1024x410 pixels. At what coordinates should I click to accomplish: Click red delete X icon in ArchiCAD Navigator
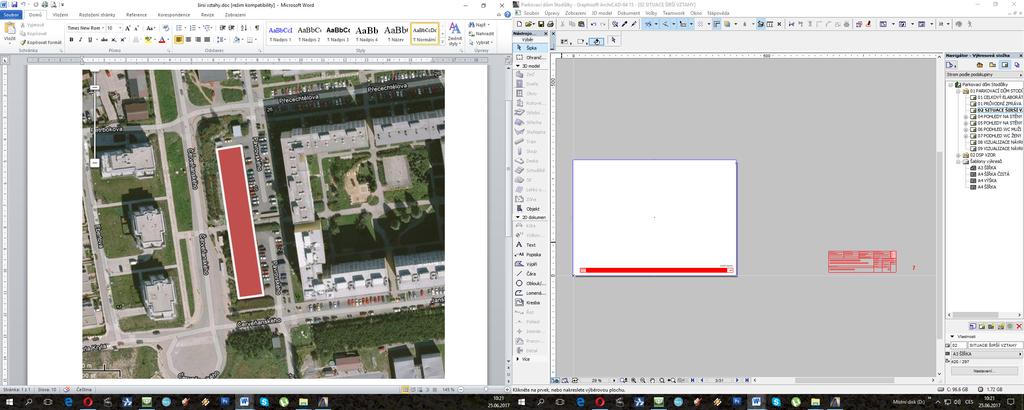point(1019,326)
